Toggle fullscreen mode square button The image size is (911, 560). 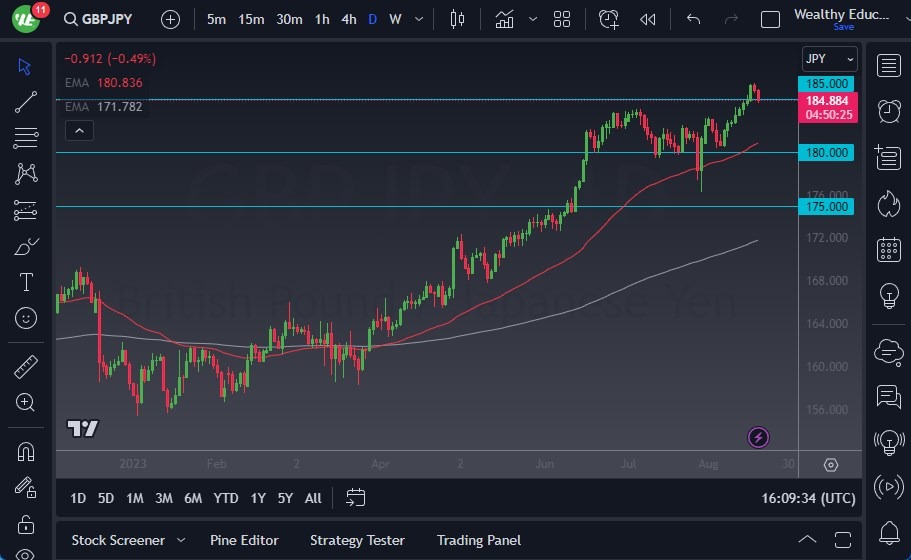770,19
